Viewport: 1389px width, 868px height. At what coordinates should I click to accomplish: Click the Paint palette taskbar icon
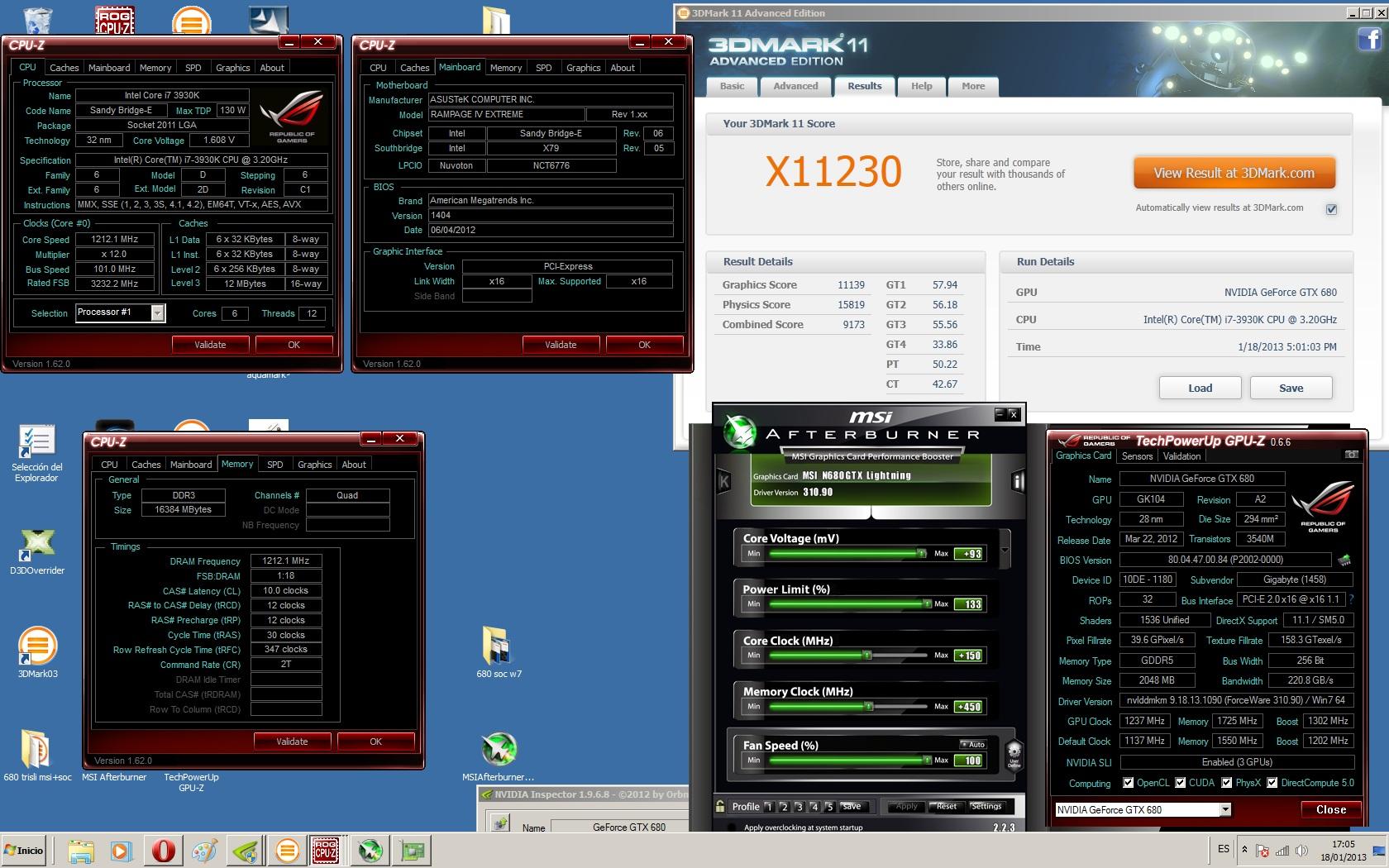(204, 850)
